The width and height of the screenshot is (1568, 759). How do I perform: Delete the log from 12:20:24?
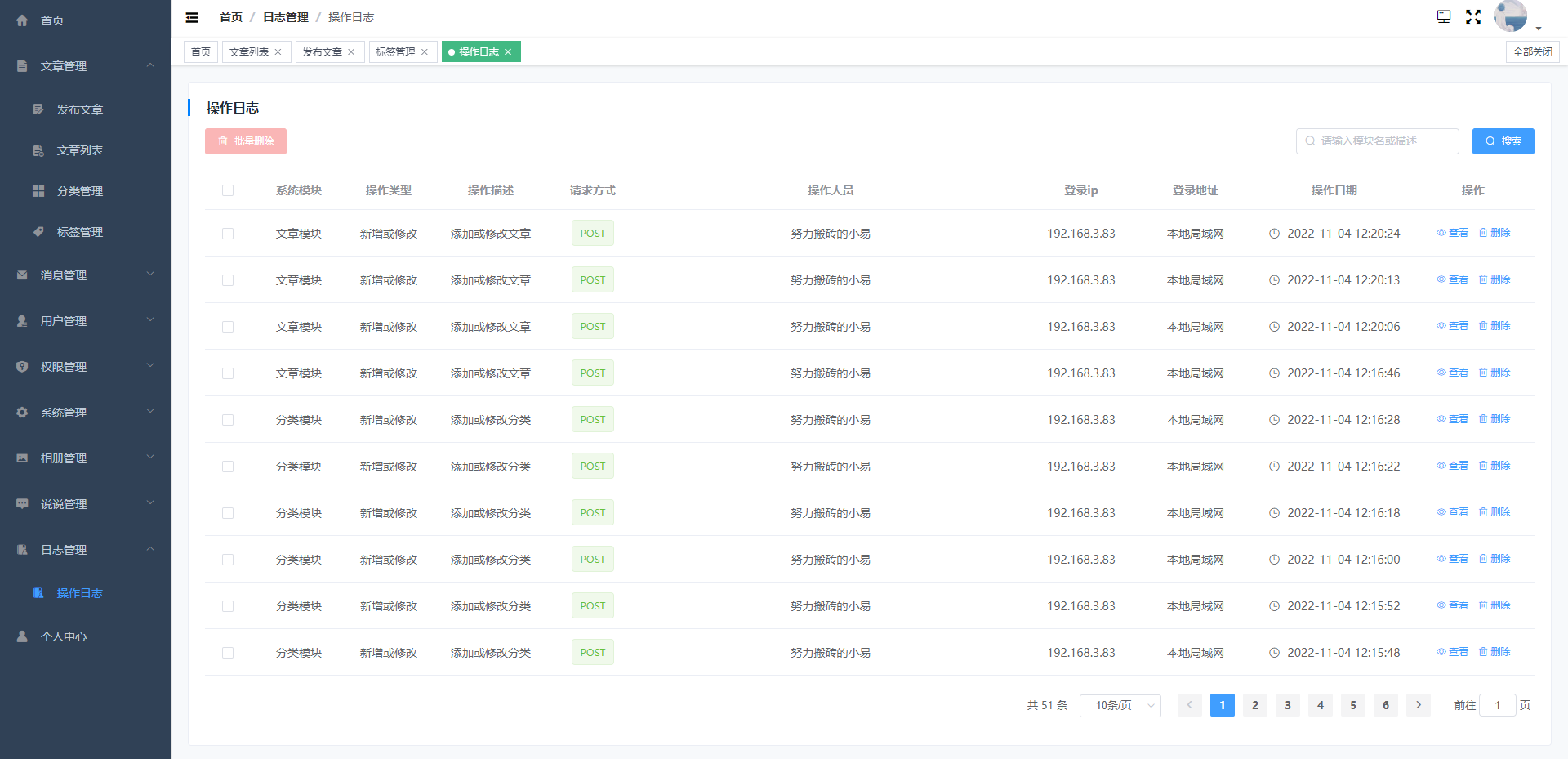pyautogui.click(x=1494, y=233)
